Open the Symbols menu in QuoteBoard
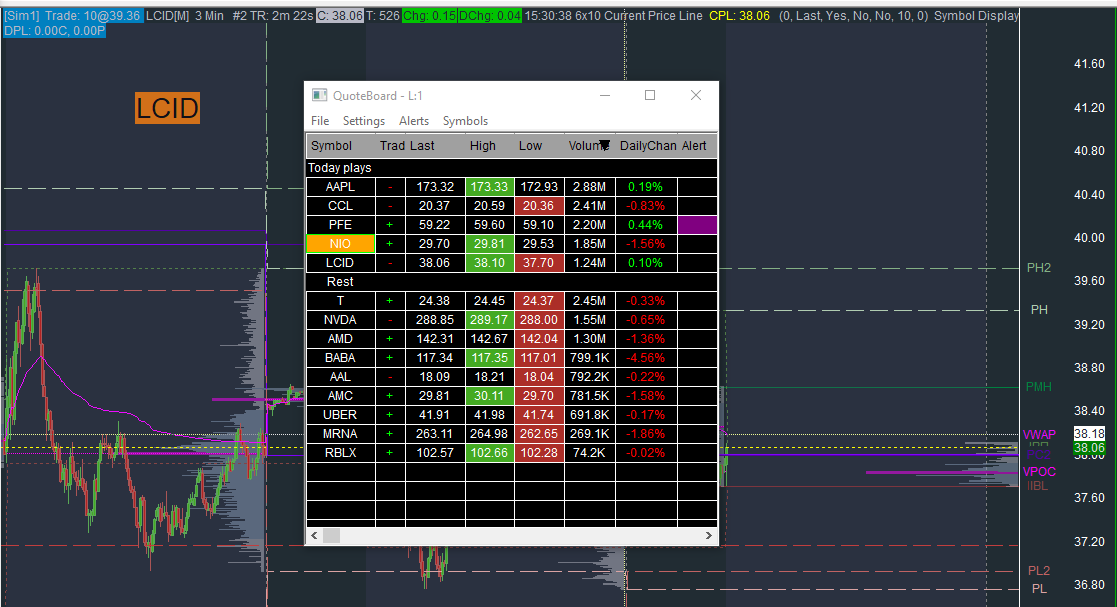The image size is (1117, 607). 465,121
